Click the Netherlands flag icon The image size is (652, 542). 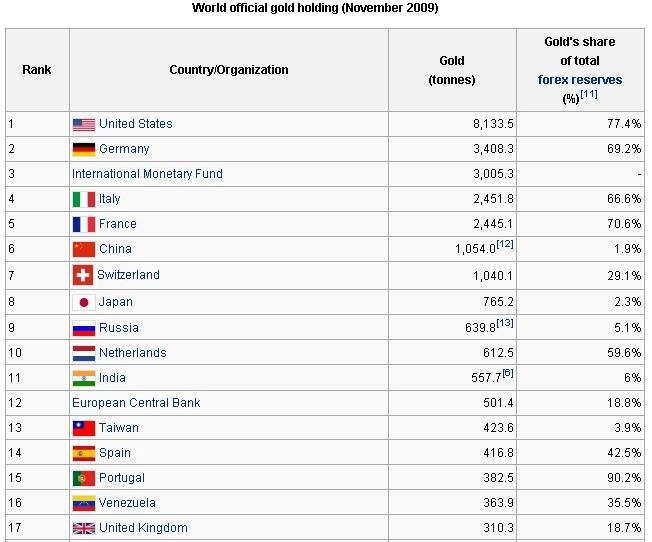[x=84, y=353]
